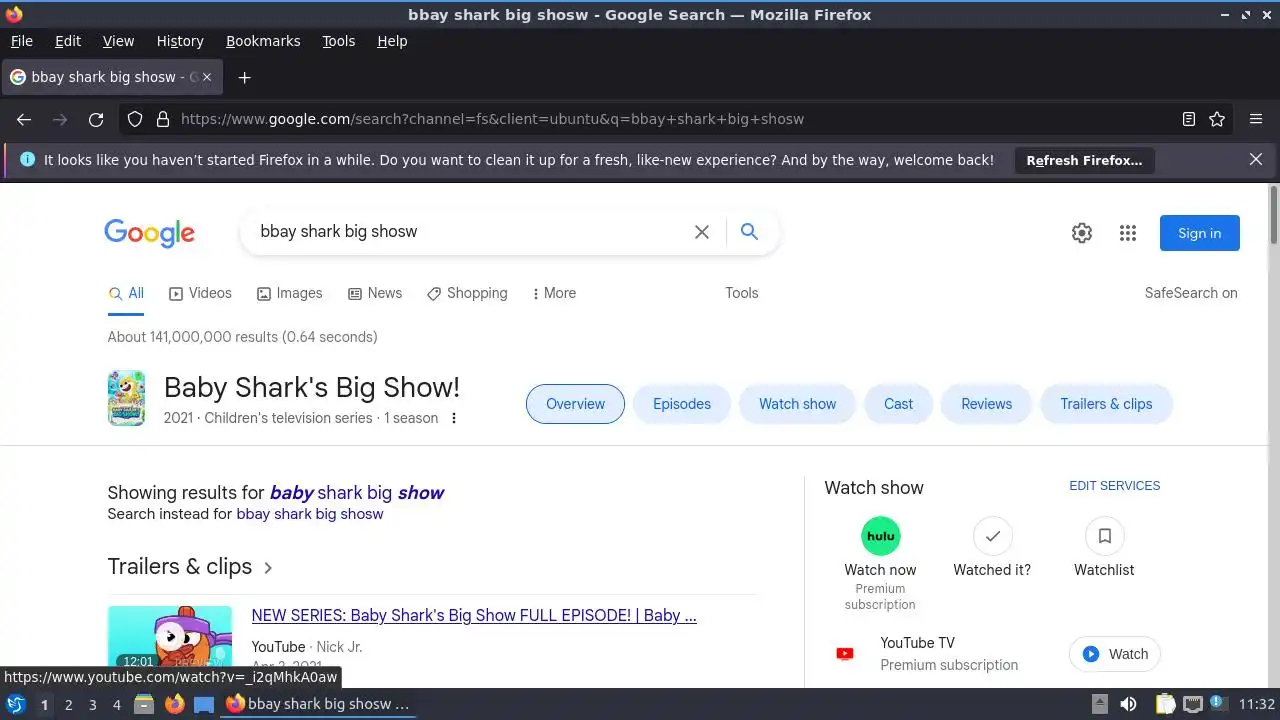Open the Bookmarks menu
Viewport: 1280px width, 720px height.
pos(263,41)
